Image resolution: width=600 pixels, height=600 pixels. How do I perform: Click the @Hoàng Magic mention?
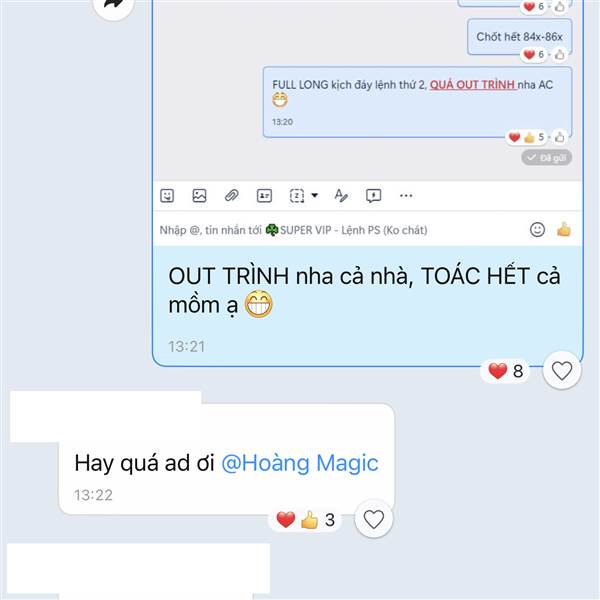coord(300,463)
